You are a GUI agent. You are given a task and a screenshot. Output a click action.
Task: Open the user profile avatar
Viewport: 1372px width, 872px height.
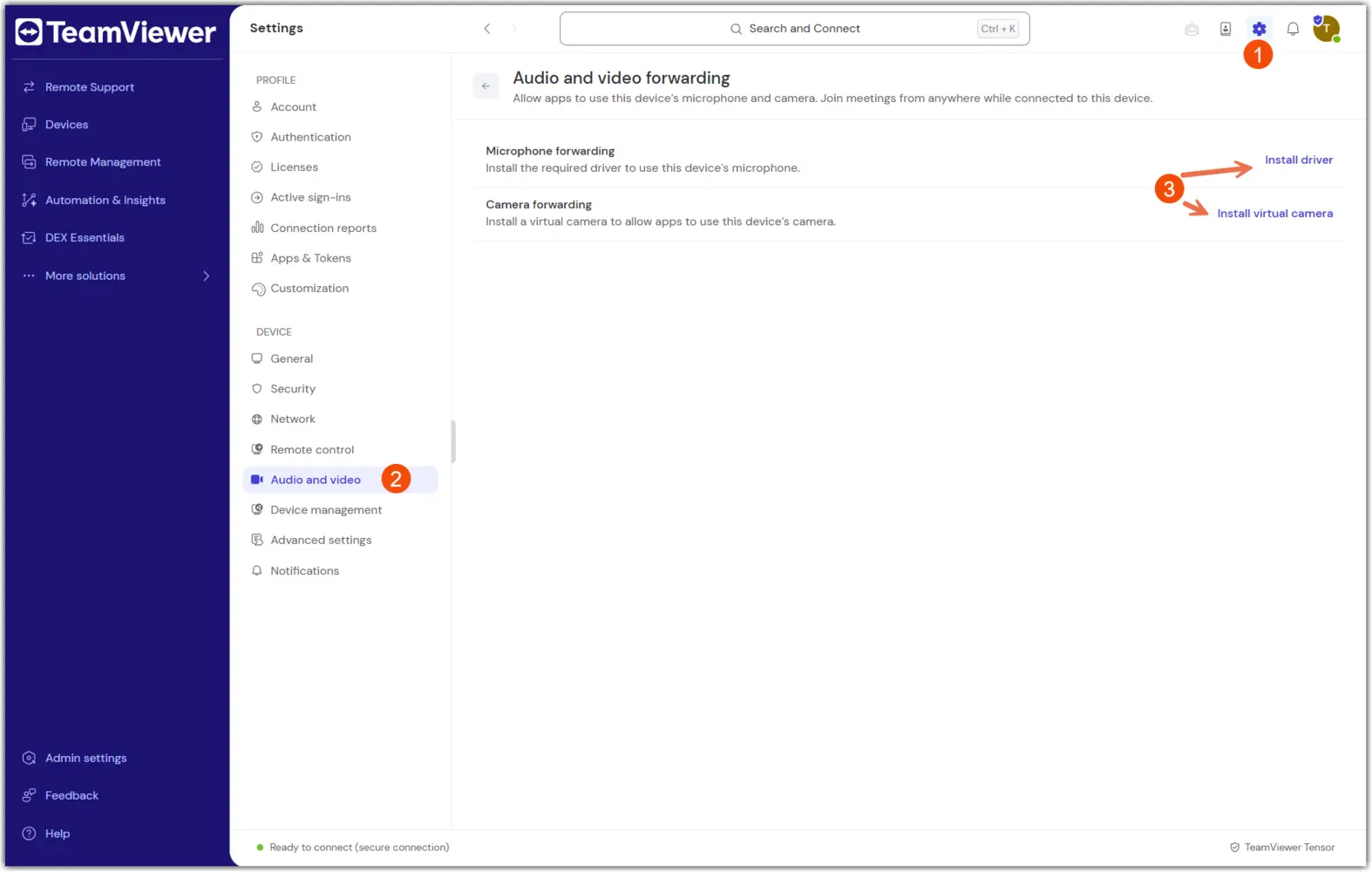[1326, 29]
